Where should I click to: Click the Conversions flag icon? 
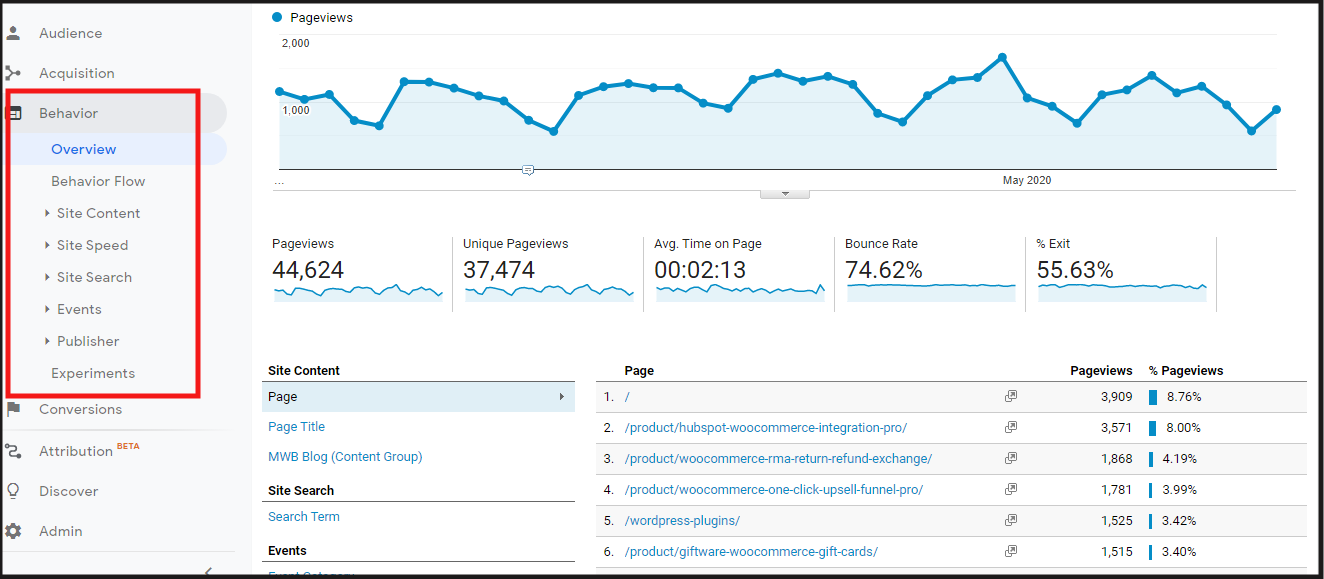pos(13,409)
